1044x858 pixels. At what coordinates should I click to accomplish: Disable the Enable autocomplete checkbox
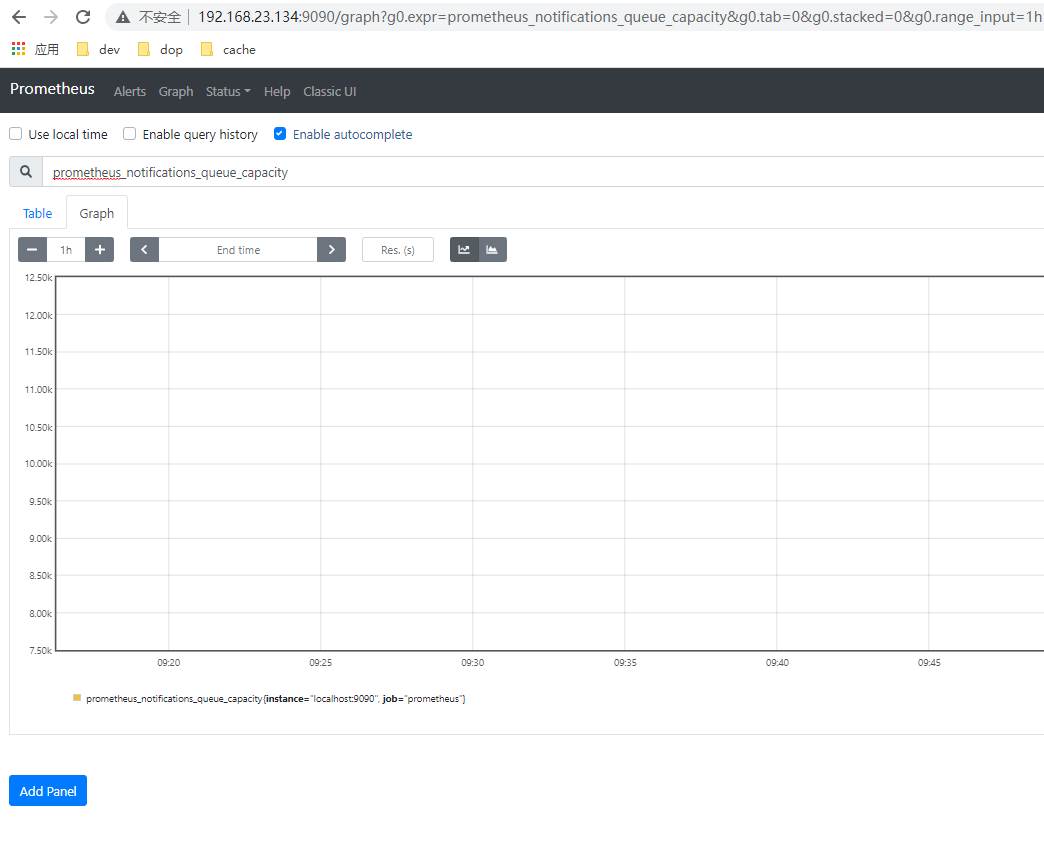279,133
